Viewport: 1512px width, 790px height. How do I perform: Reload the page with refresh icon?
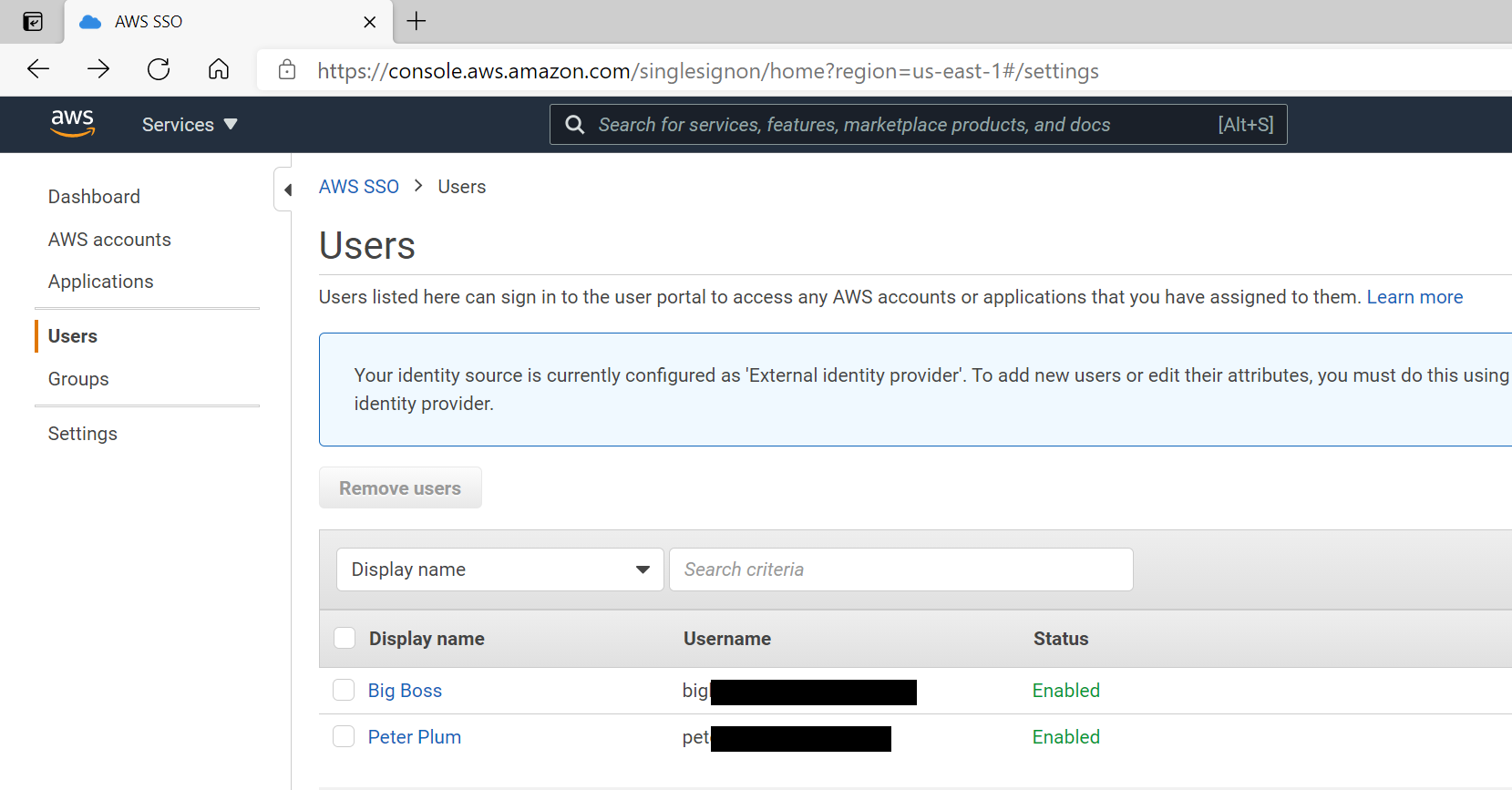pos(159,69)
